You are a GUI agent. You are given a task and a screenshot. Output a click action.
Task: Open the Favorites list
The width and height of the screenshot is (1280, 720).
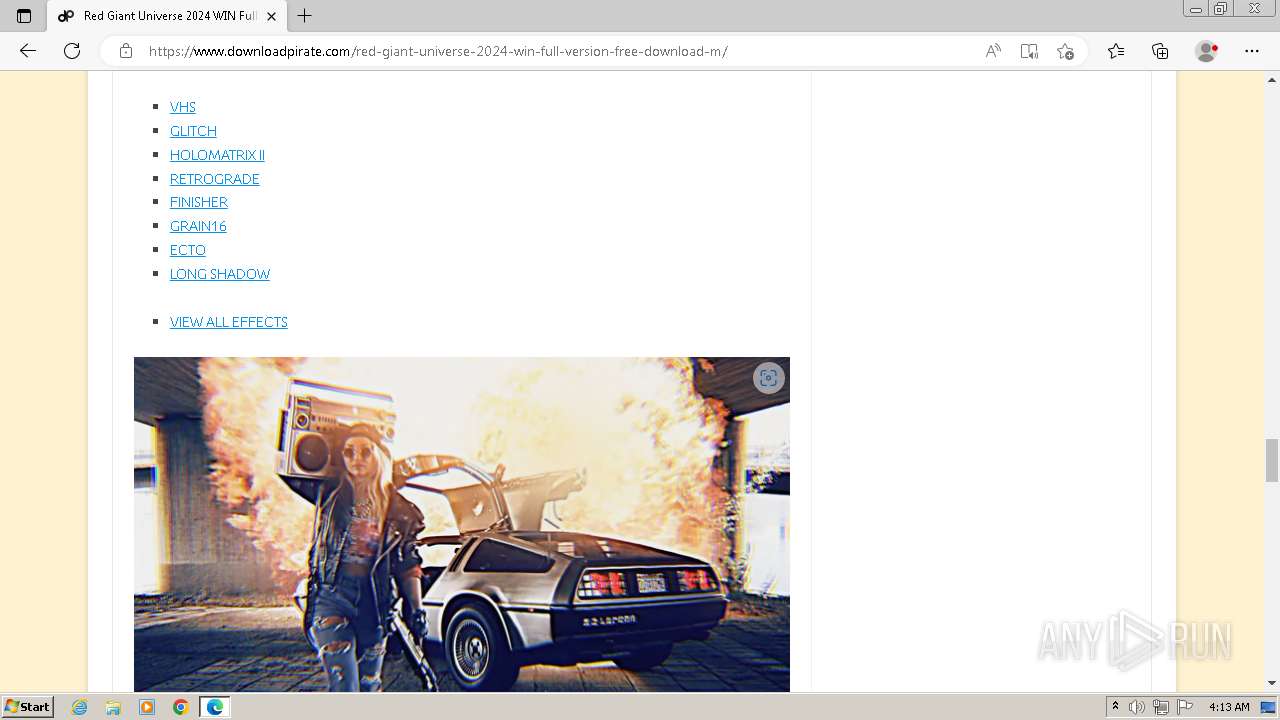(1116, 51)
